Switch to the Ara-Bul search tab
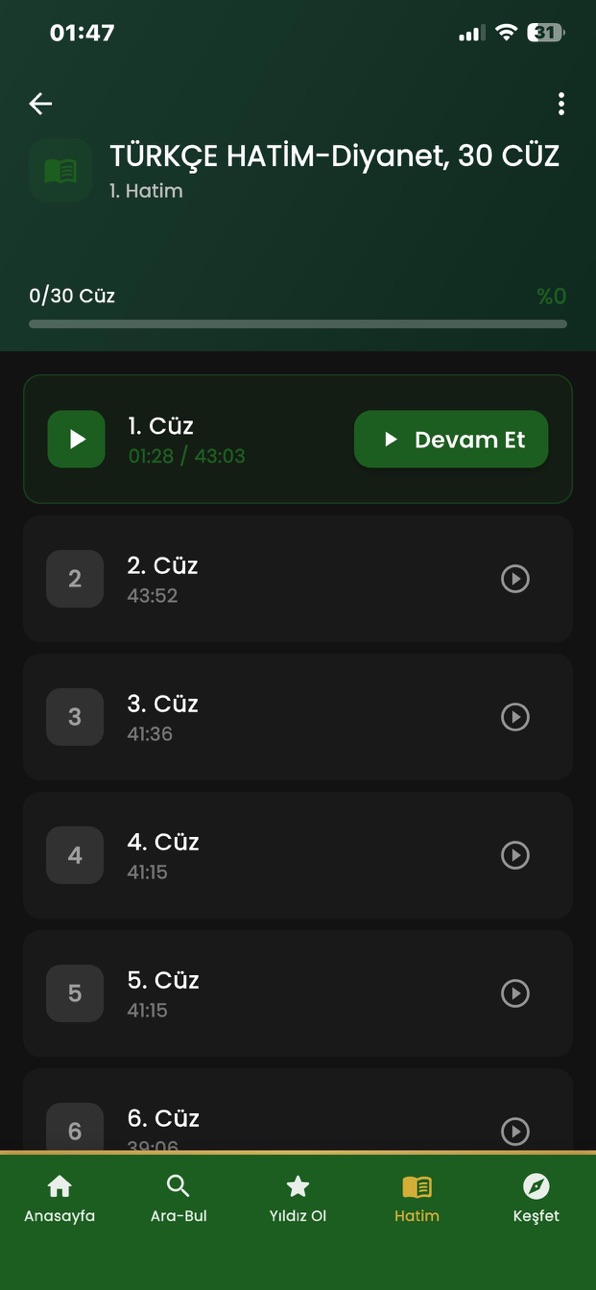Viewport: 596px width, 1290px height. pyautogui.click(x=179, y=1199)
